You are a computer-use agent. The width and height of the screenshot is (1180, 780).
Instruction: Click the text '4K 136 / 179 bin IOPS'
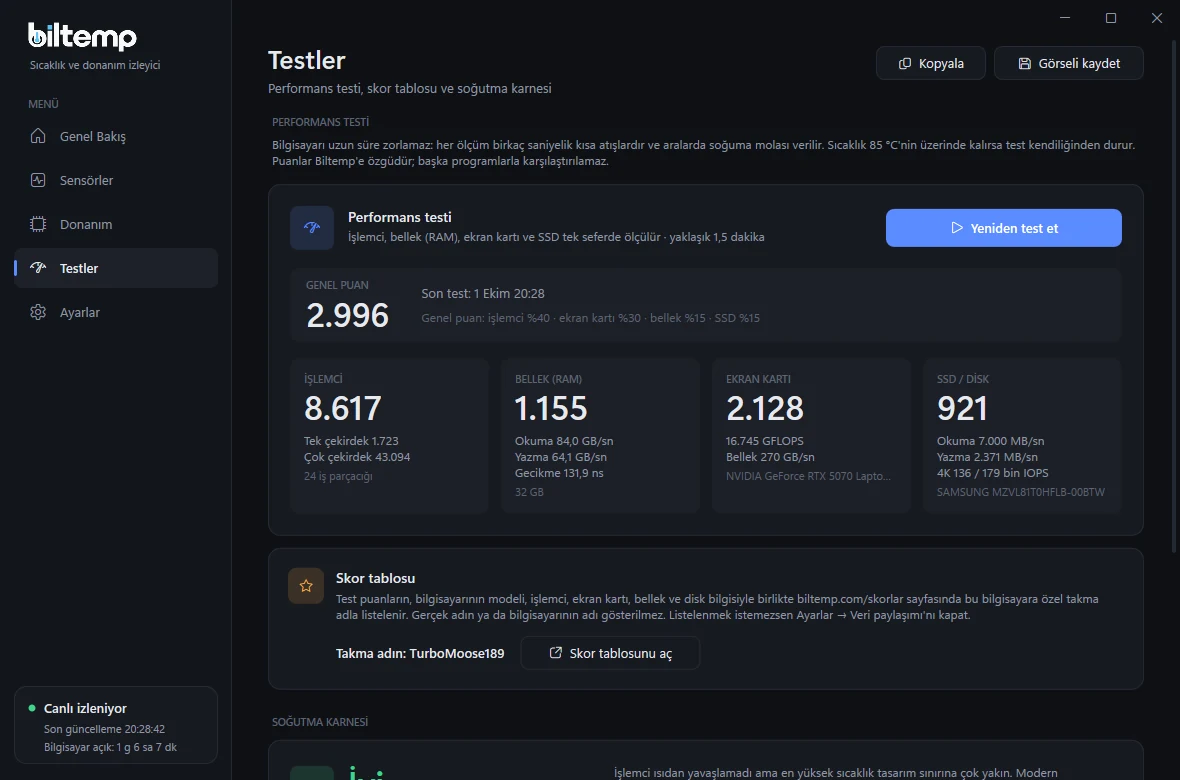(x=993, y=473)
